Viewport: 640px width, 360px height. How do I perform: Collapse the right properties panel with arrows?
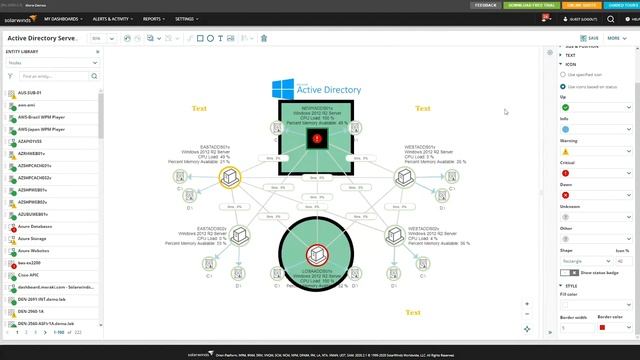(x=550, y=333)
